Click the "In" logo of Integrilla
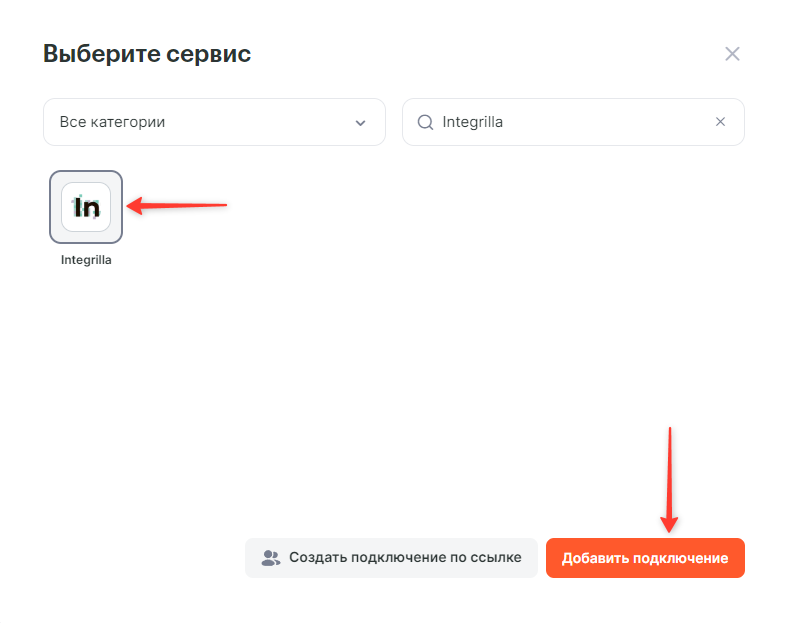786x623 pixels. [87, 207]
